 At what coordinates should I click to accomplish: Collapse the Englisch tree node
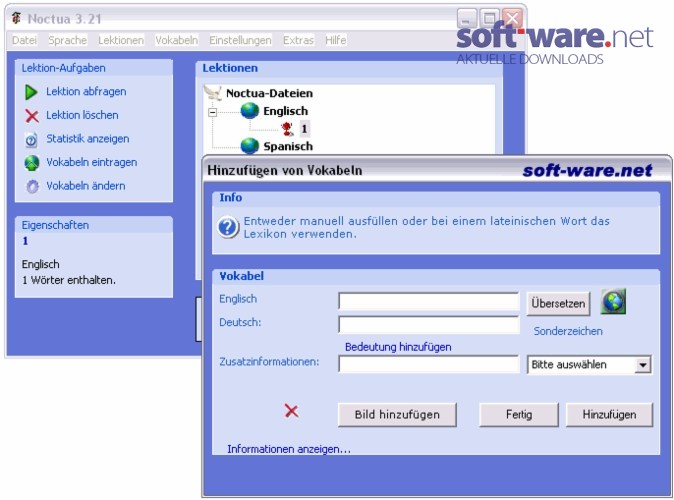212,112
